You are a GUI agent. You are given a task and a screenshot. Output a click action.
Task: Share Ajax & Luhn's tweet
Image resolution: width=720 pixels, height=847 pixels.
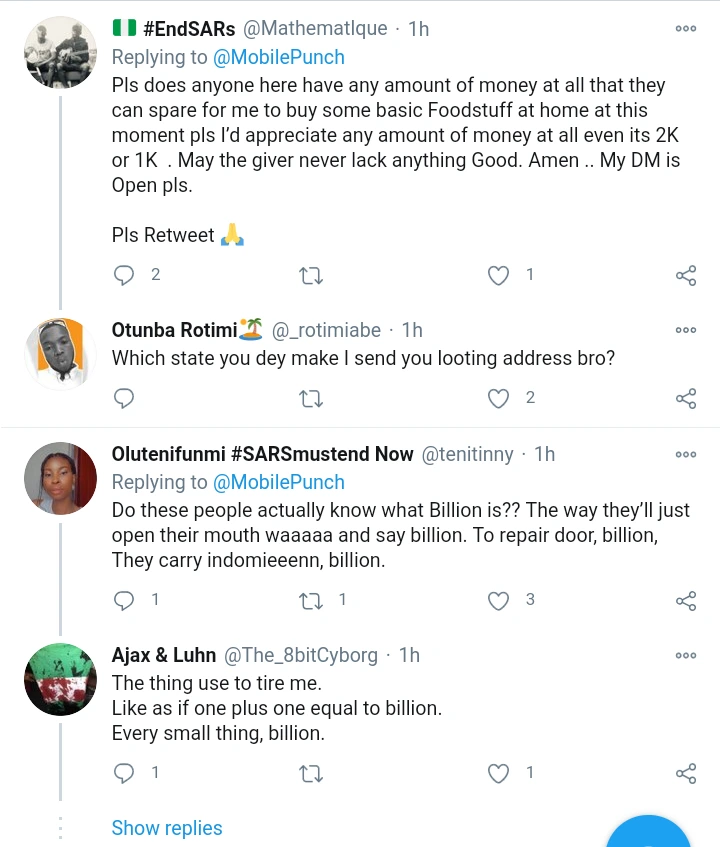point(686,773)
